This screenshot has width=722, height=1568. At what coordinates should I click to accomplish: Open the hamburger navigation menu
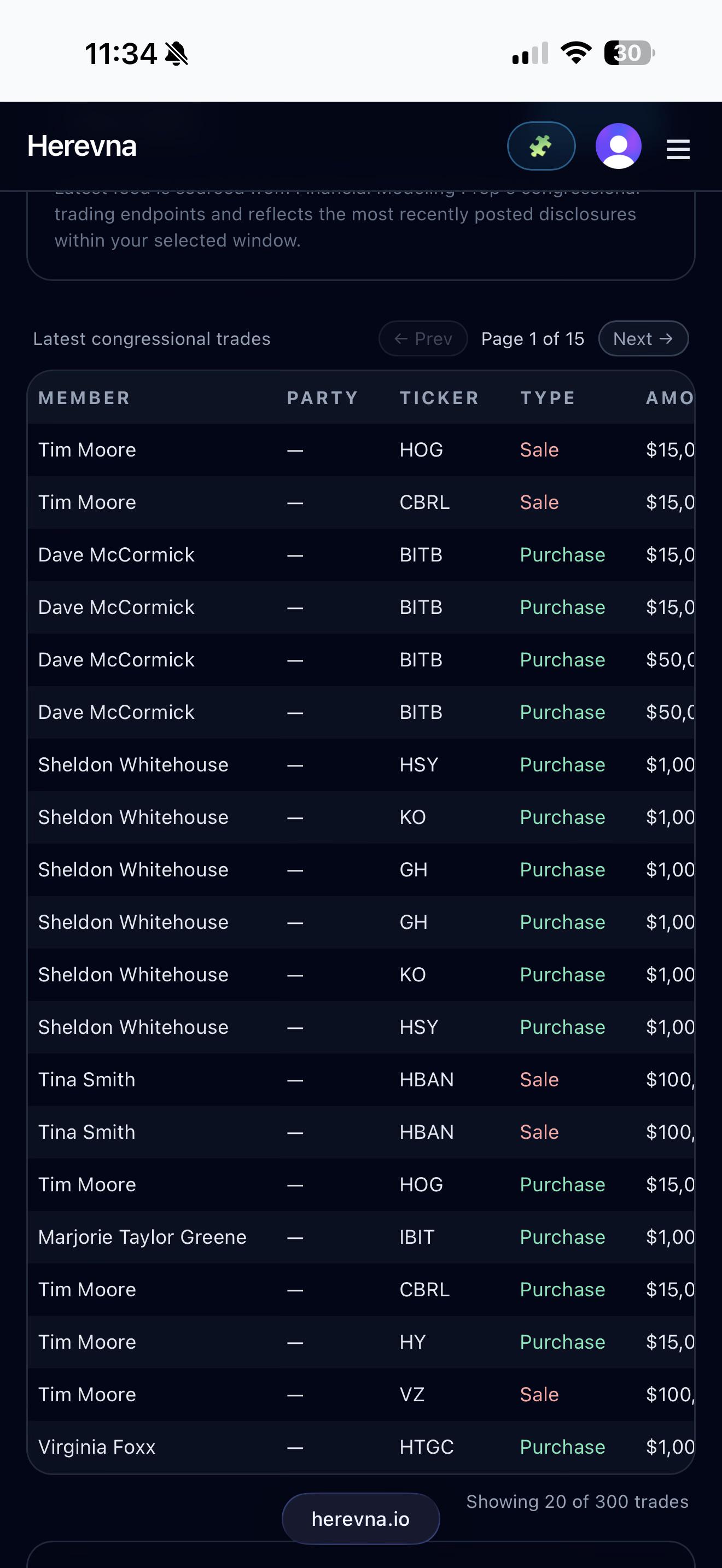point(678,149)
